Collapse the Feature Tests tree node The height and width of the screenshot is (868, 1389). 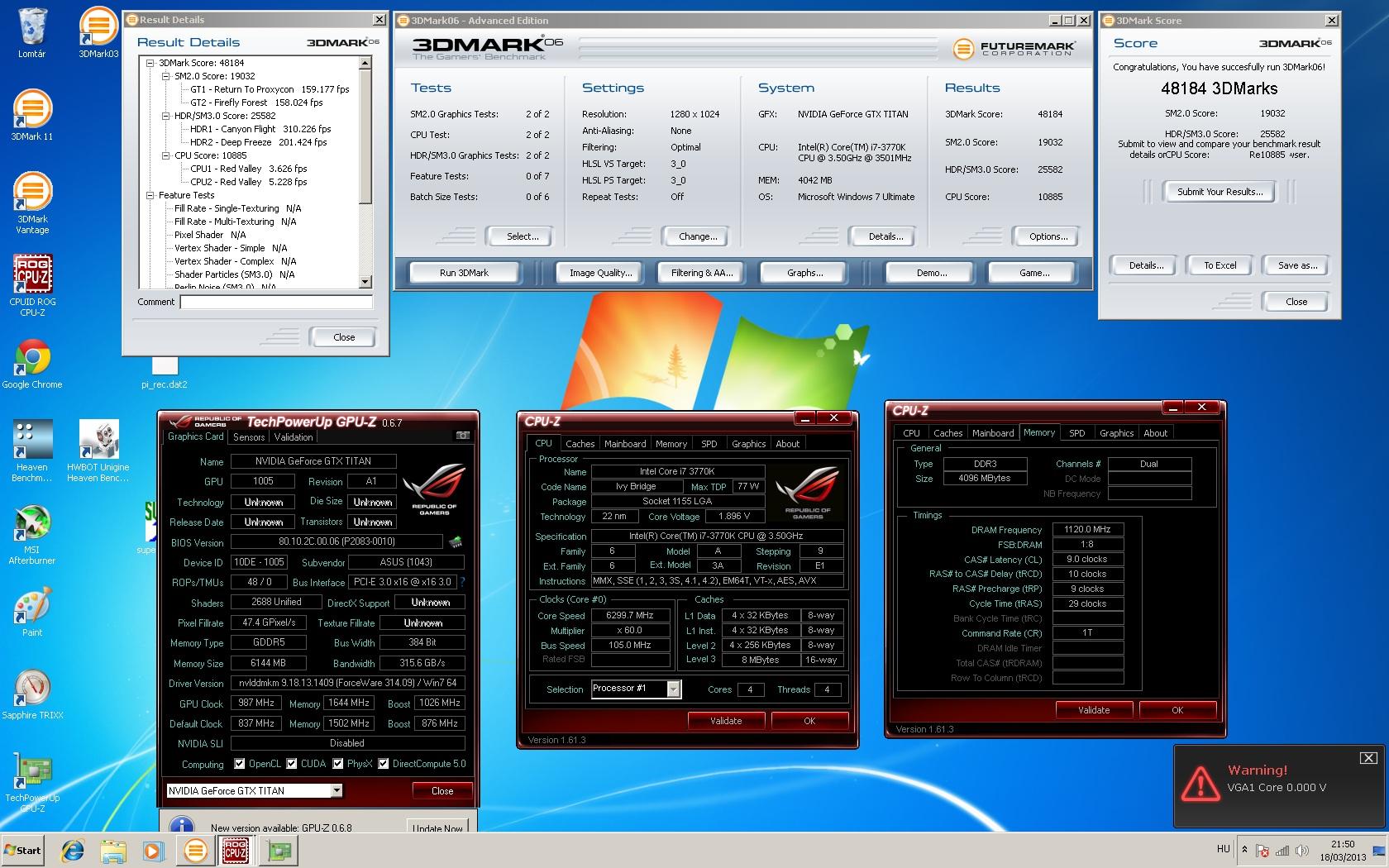click(150, 195)
